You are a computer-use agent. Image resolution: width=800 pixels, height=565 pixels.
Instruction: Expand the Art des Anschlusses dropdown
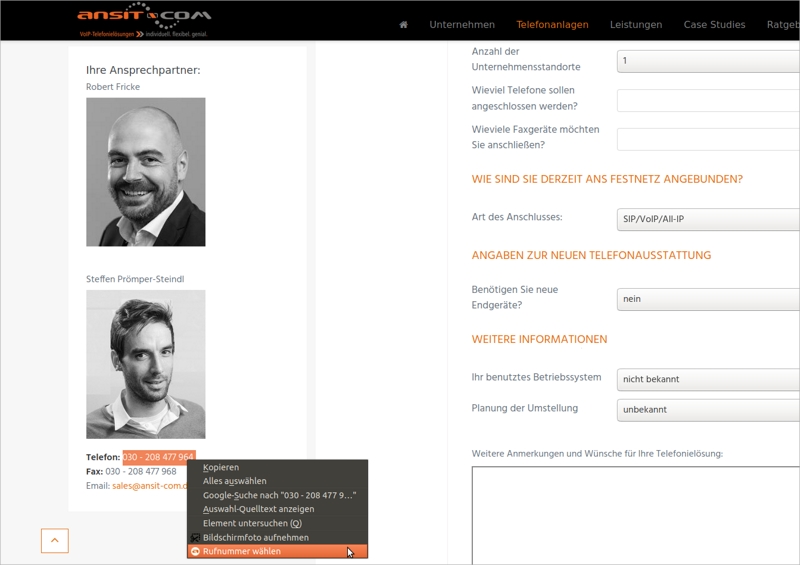point(708,219)
